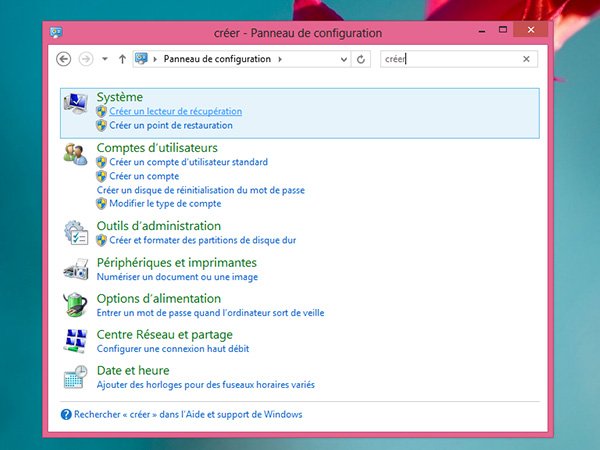Screen dimensions: 600x450
Task: Close the Panneau de configuration window
Action: [531, 29]
